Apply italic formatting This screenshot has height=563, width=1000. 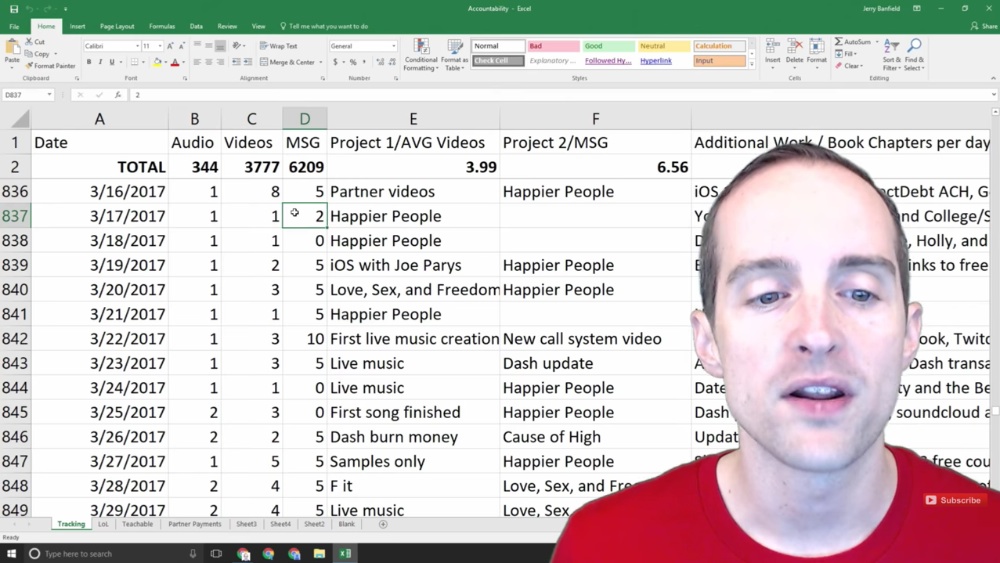click(100, 62)
